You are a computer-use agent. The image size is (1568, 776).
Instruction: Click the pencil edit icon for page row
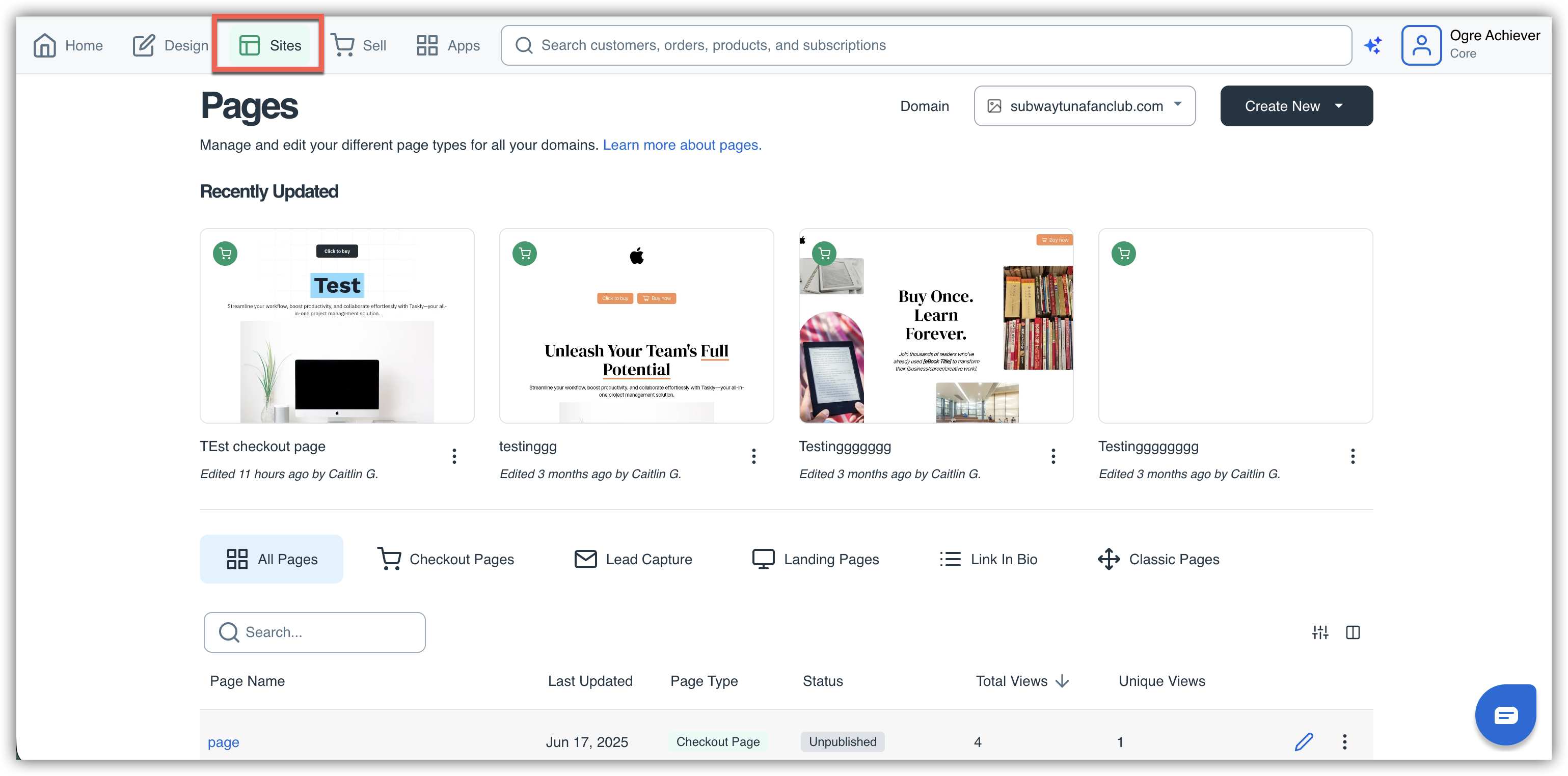(x=1303, y=741)
